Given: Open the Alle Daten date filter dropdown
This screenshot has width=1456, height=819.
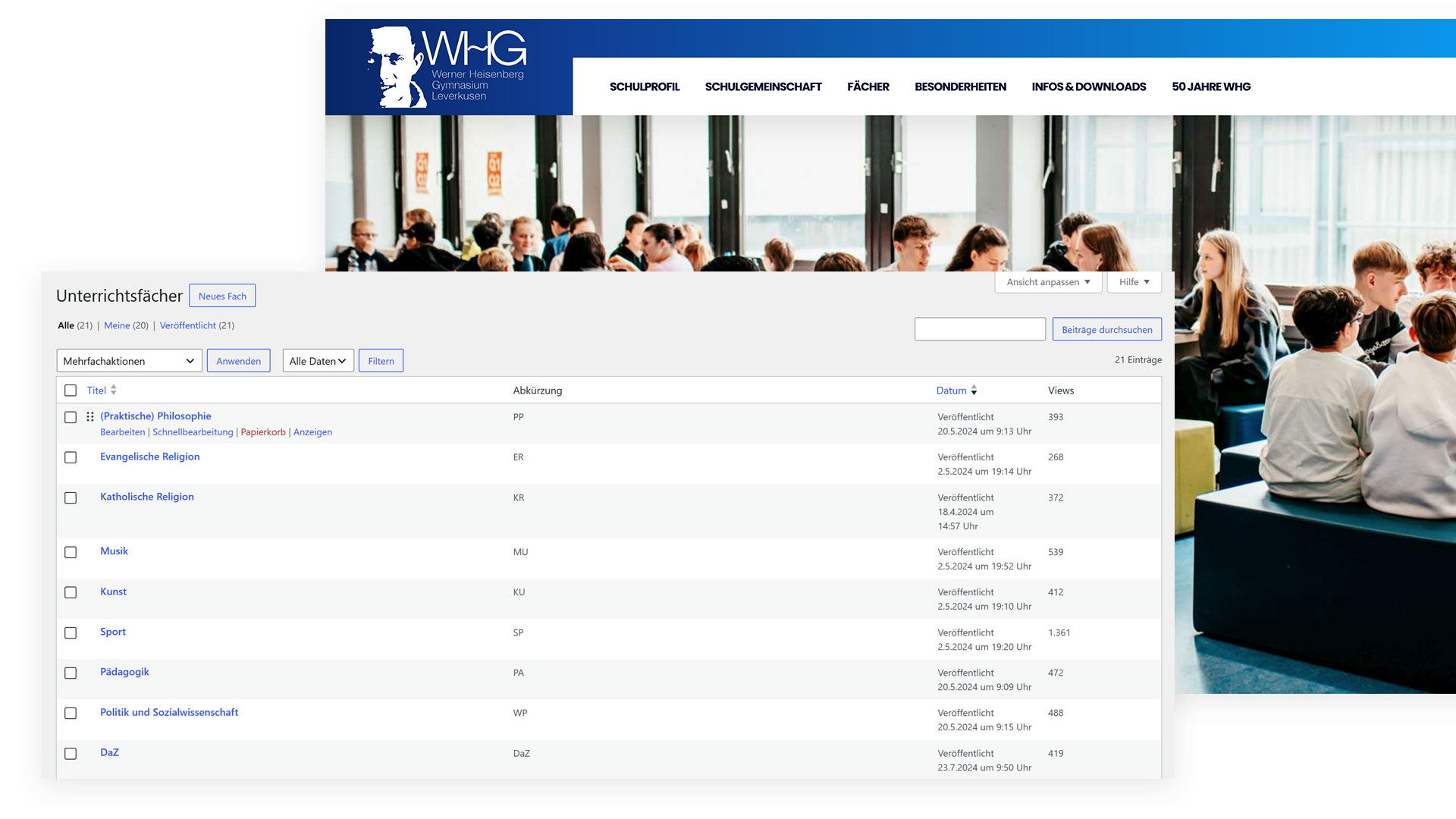Looking at the screenshot, I should (x=318, y=361).
